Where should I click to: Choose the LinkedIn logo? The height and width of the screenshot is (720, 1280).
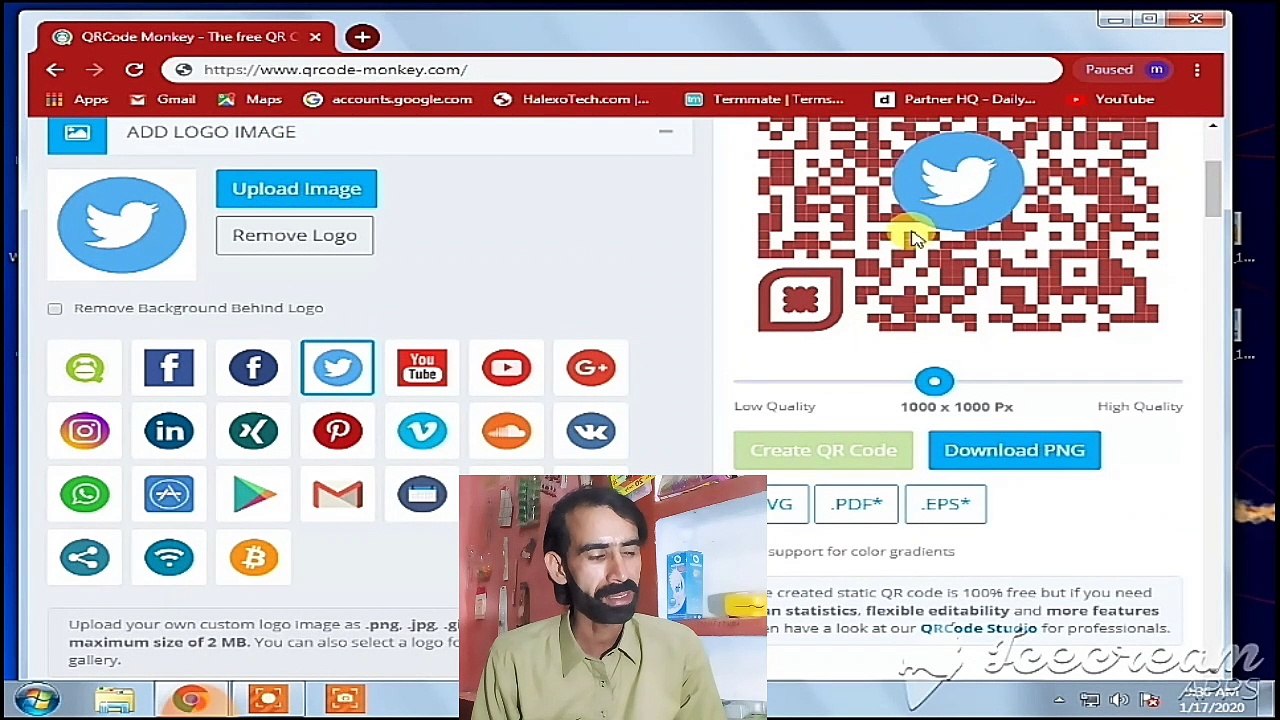coord(169,431)
